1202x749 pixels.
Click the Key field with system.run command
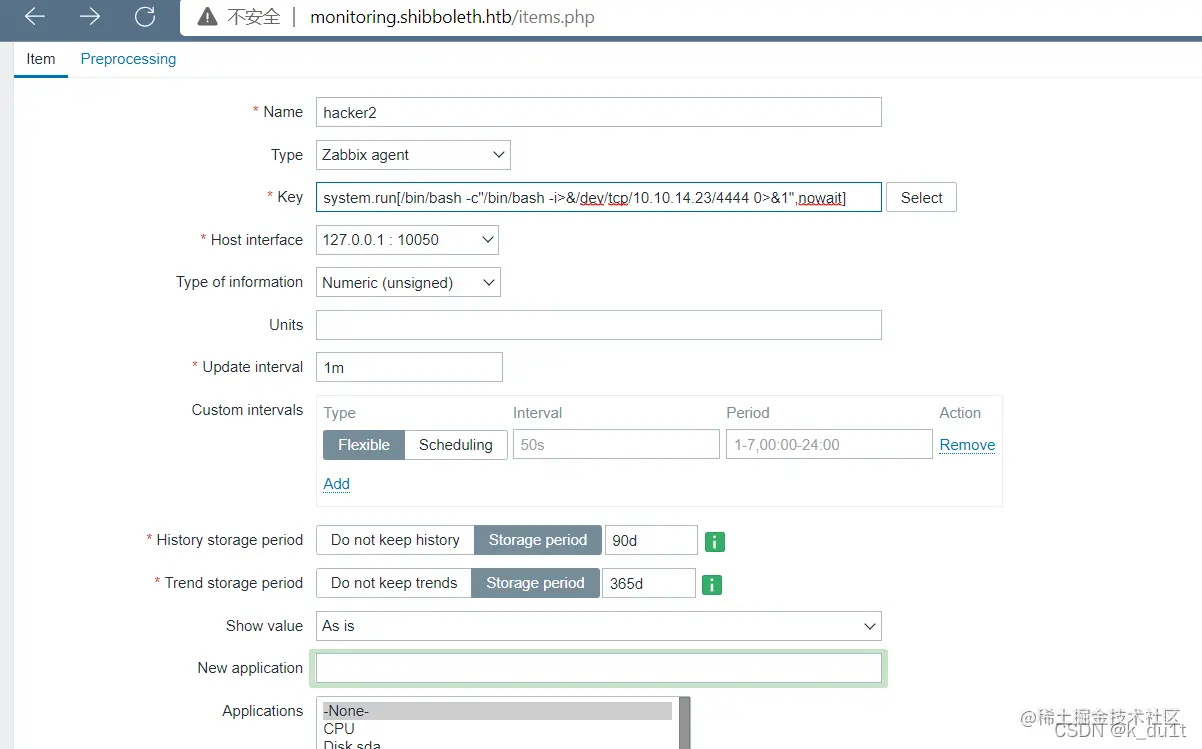click(598, 197)
